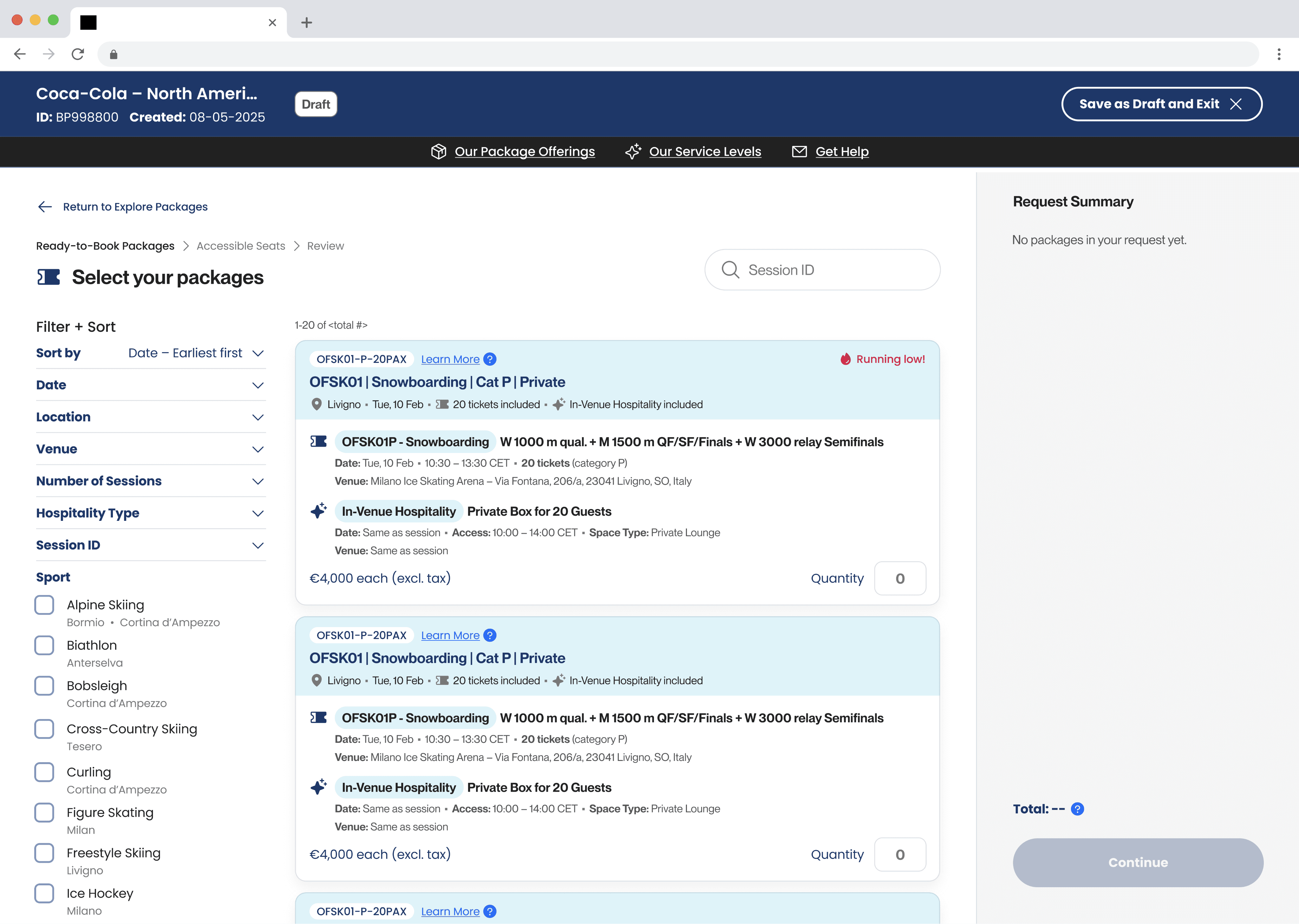The height and width of the screenshot is (924, 1299).
Task: Reload the page with browser refresh icon
Action: click(78, 54)
